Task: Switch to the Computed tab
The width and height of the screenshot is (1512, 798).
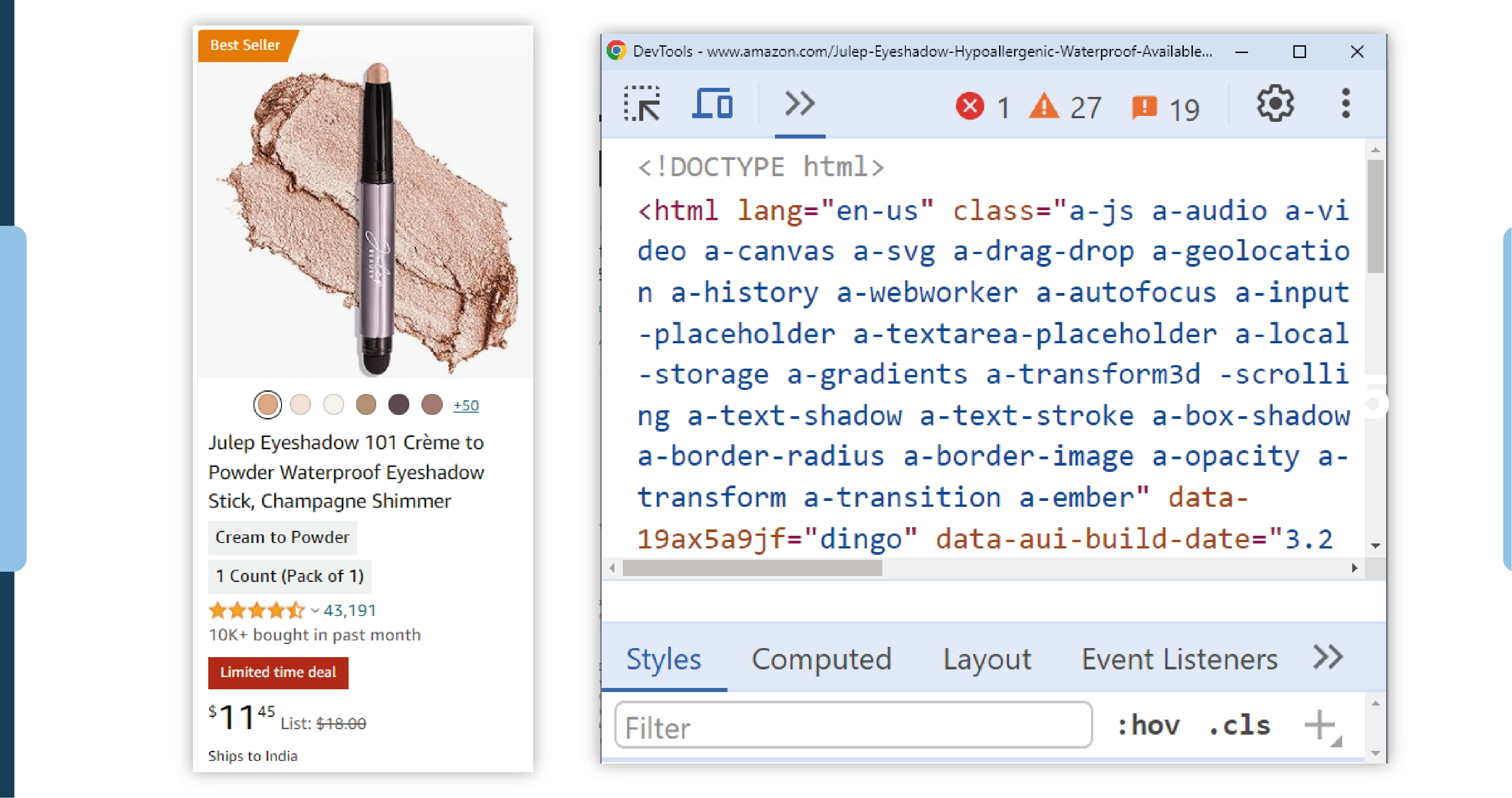Action: [821, 659]
